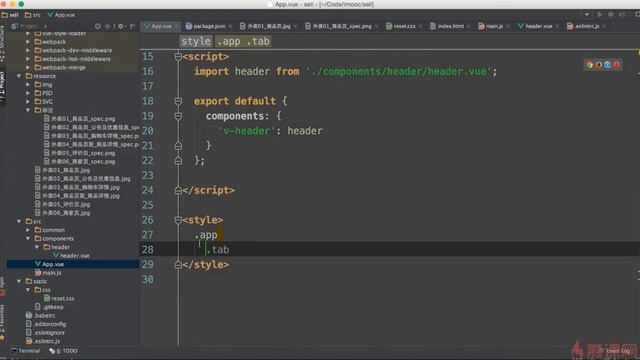Viewport: 640px width, 360px height.
Task: Close the reset.css editor tab
Action: (x=420, y=27)
